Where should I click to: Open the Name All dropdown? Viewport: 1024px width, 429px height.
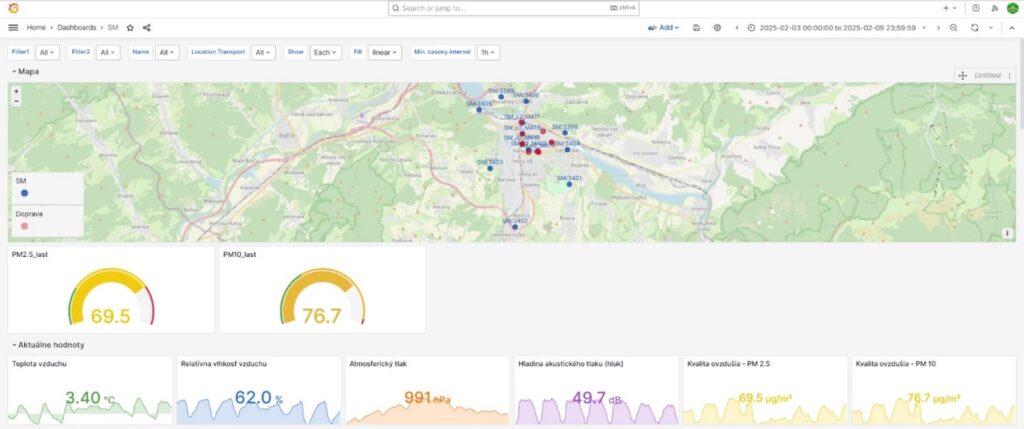[x=167, y=52]
